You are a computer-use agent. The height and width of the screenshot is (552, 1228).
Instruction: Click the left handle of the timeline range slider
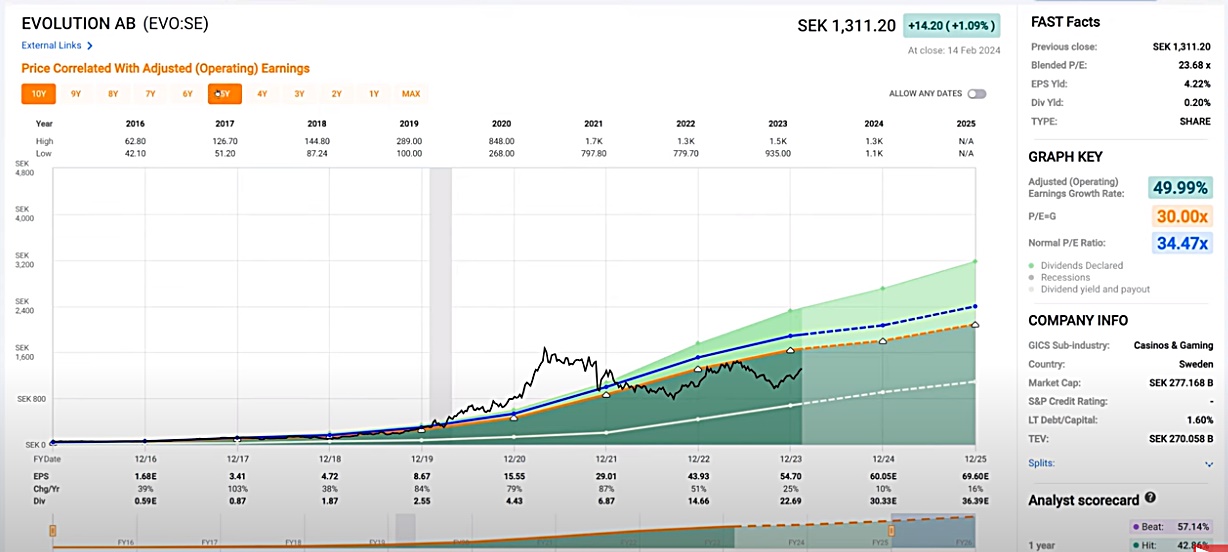coord(52,530)
